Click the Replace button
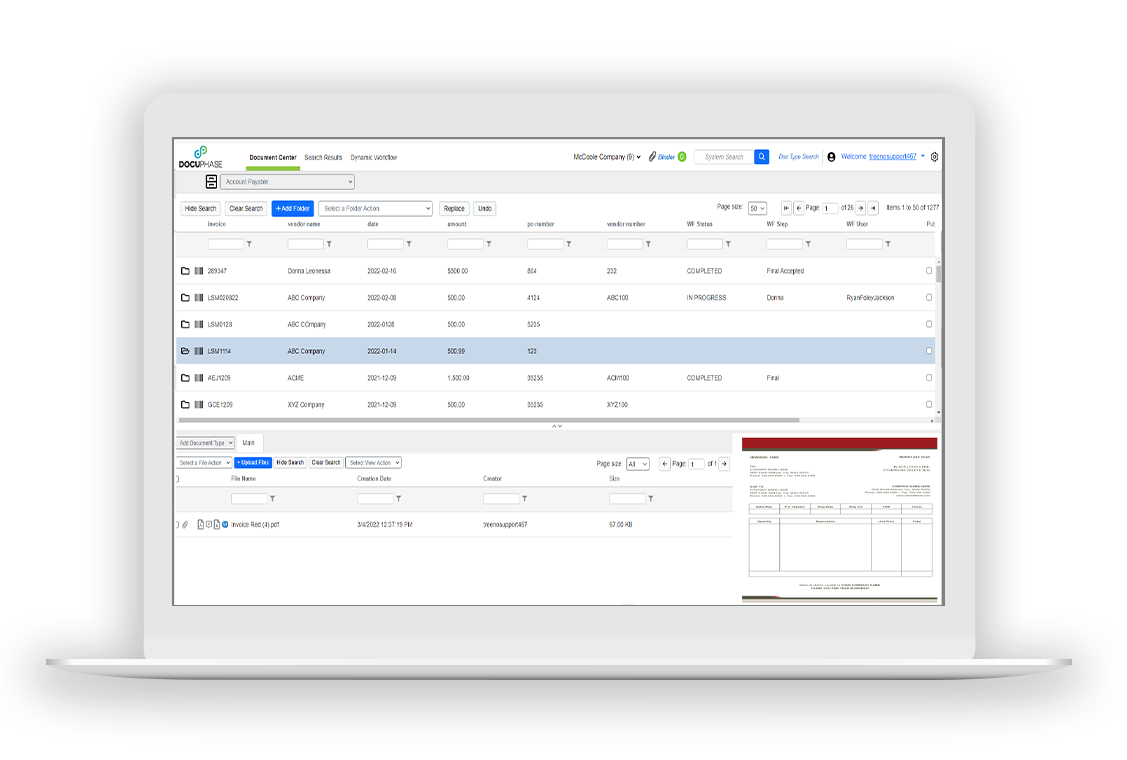The width and height of the screenshot is (1127, 760). pyautogui.click(x=454, y=209)
